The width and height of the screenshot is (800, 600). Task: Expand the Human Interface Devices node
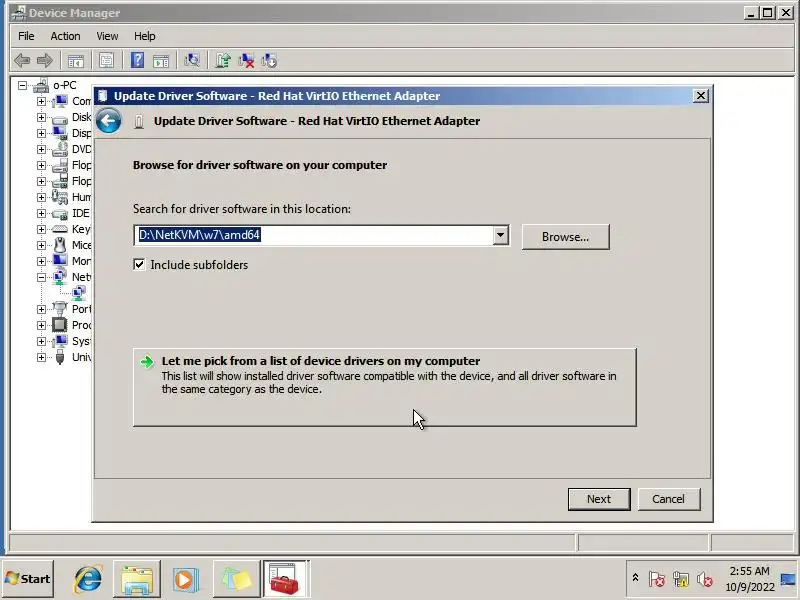pyautogui.click(x=41, y=197)
